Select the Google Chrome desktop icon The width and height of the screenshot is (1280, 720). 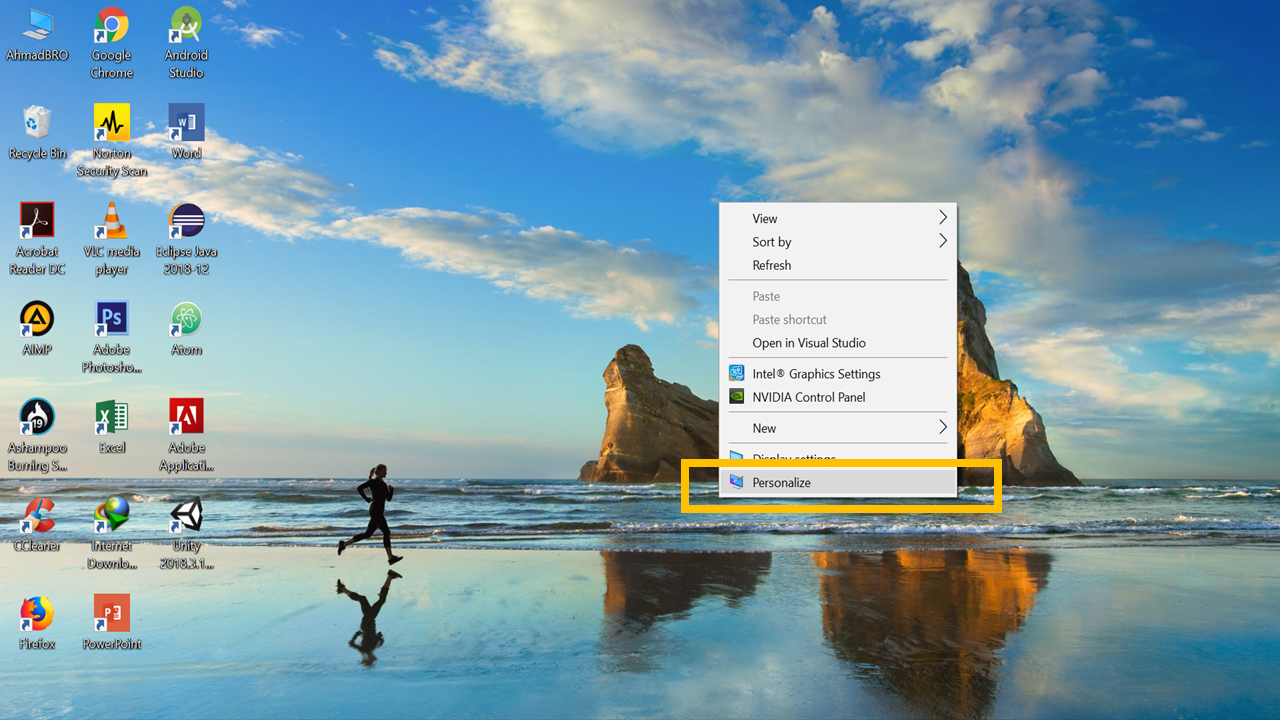click(111, 25)
